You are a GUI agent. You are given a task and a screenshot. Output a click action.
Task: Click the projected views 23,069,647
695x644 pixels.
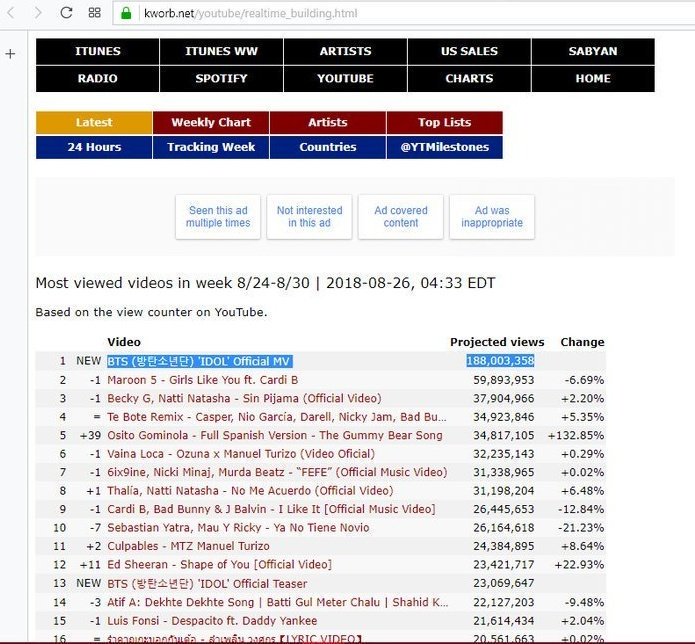tap(504, 583)
